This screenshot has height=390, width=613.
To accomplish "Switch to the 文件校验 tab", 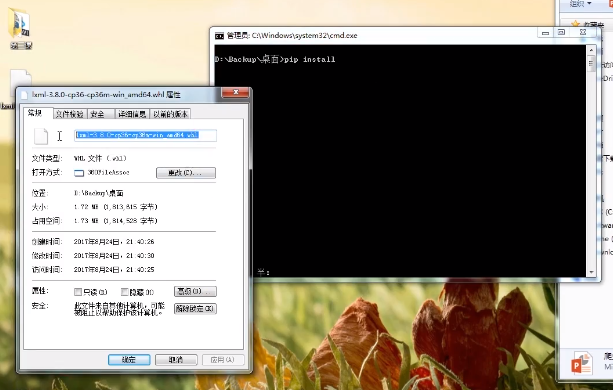I will [70, 114].
